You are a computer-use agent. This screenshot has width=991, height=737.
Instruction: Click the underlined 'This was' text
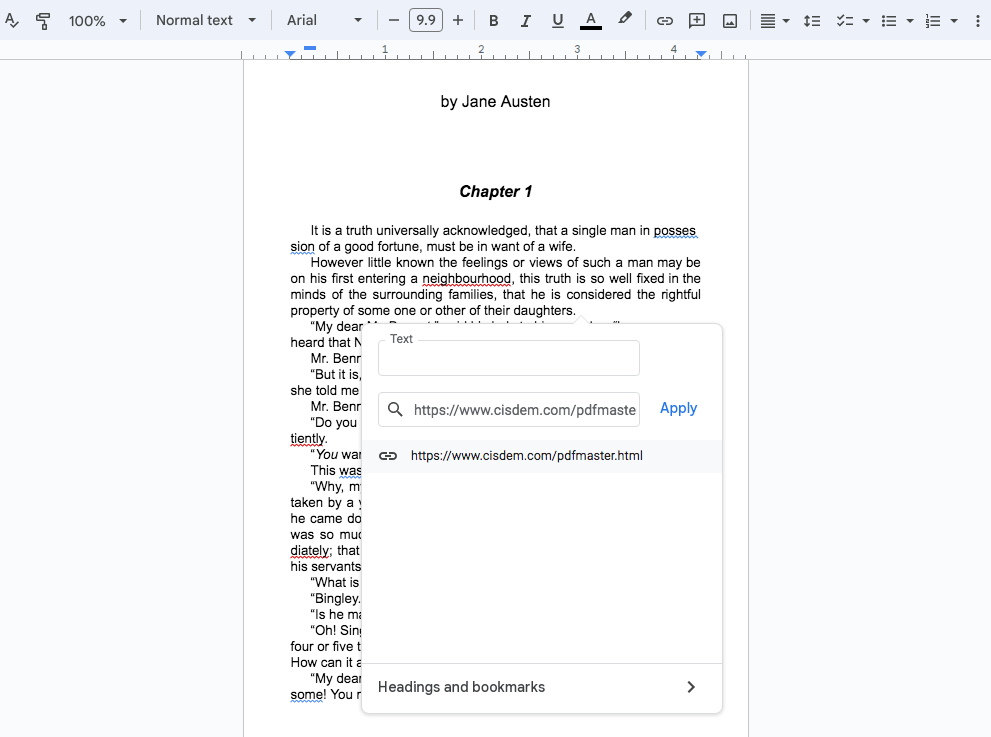pyautogui.click(x=336, y=471)
